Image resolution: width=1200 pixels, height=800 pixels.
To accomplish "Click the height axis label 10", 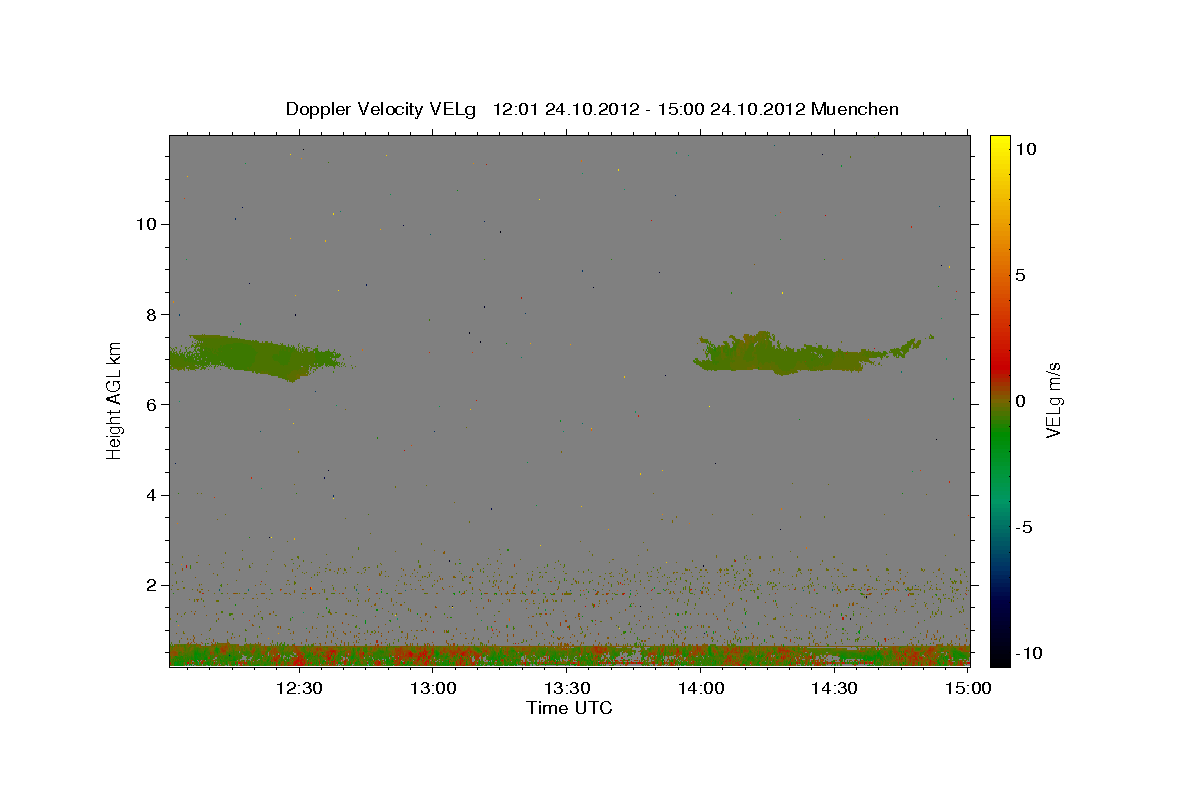I will (146, 224).
